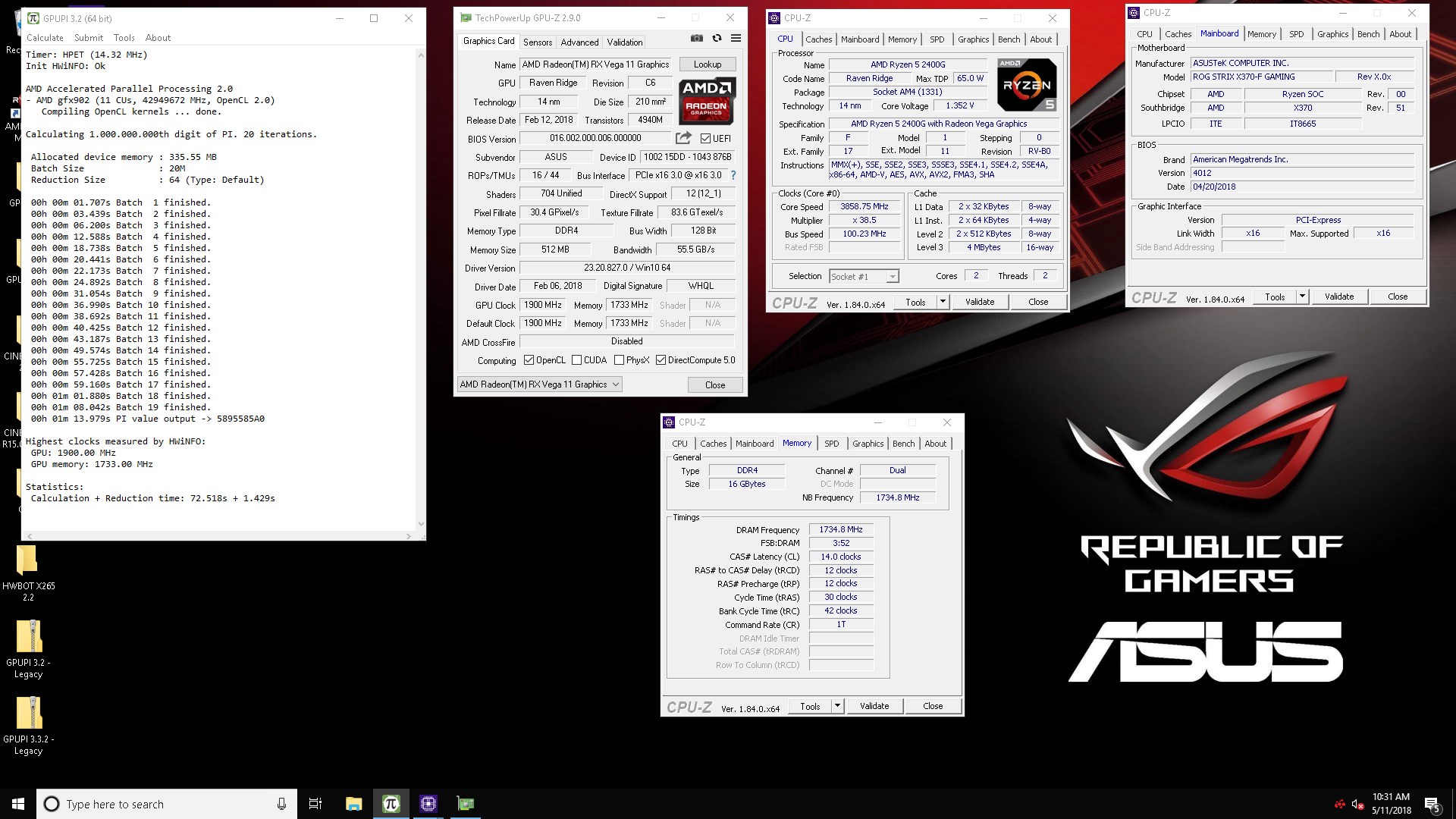Image resolution: width=1456 pixels, height=819 pixels.
Task: Open Action Center notifications icon
Action: (x=1432, y=805)
